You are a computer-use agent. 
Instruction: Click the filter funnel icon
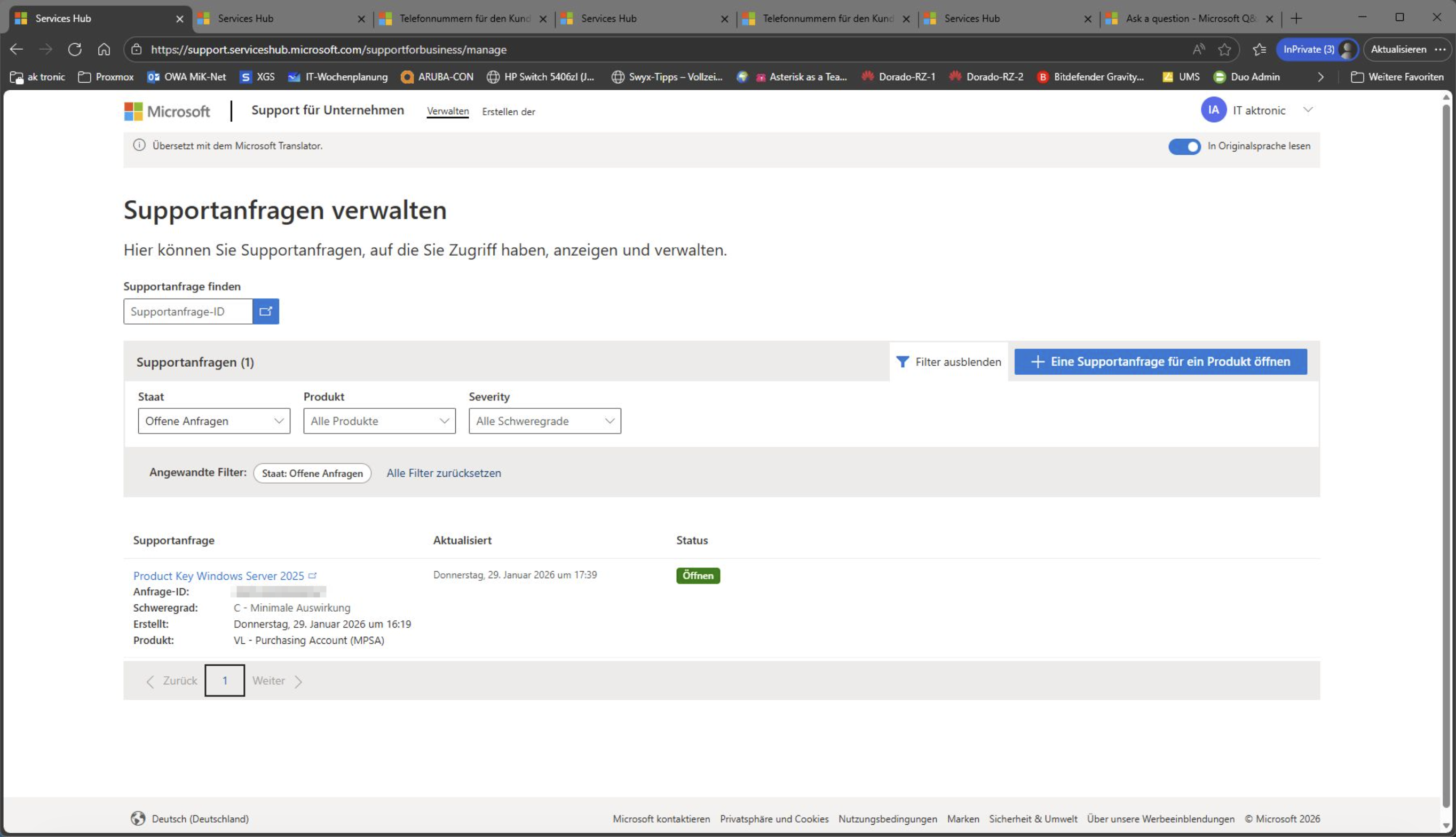pyautogui.click(x=903, y=361)
